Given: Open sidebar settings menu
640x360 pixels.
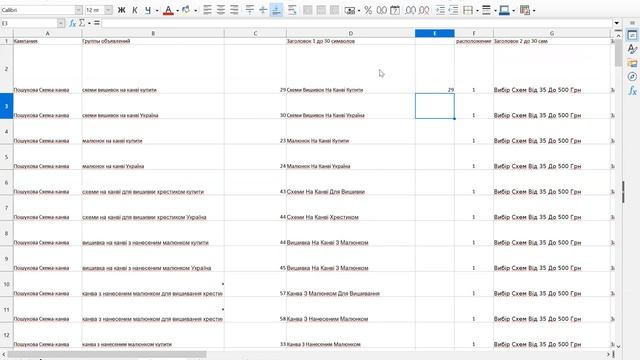Looking at the screenshot, I should coord(632,23).
